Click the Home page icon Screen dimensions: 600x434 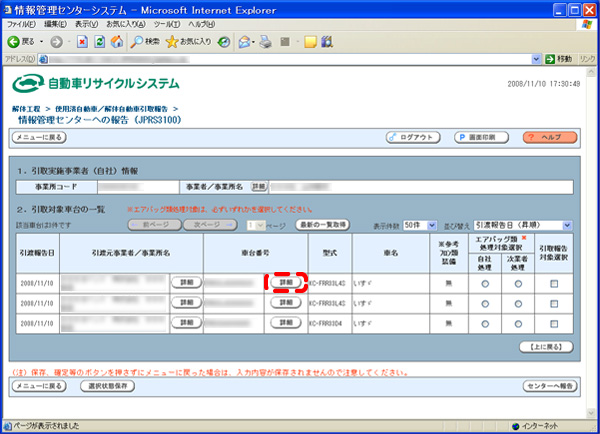117,42
